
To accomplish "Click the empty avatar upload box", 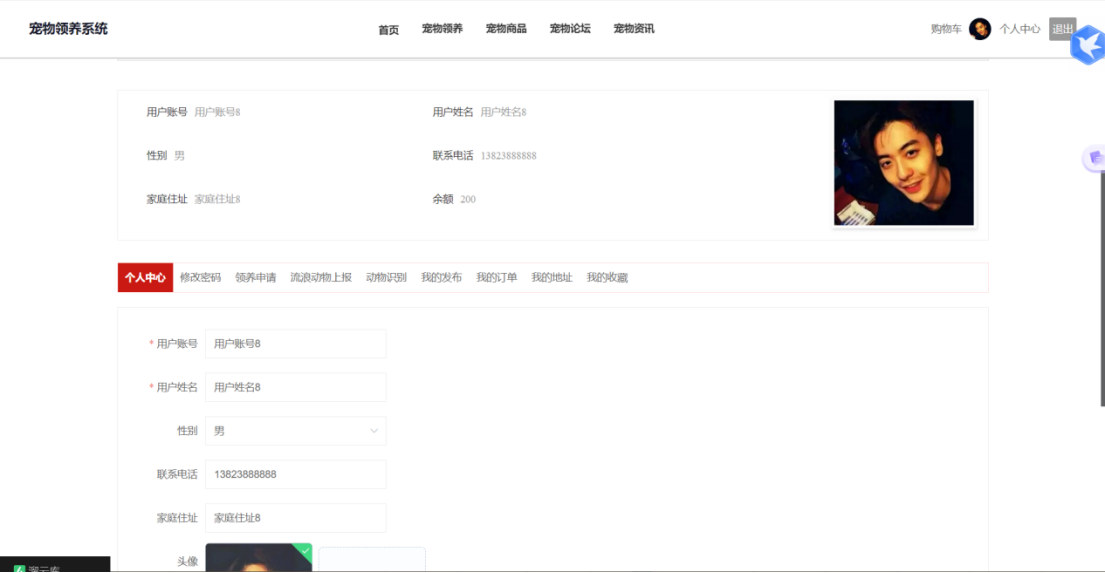I will tap(372, 560).
